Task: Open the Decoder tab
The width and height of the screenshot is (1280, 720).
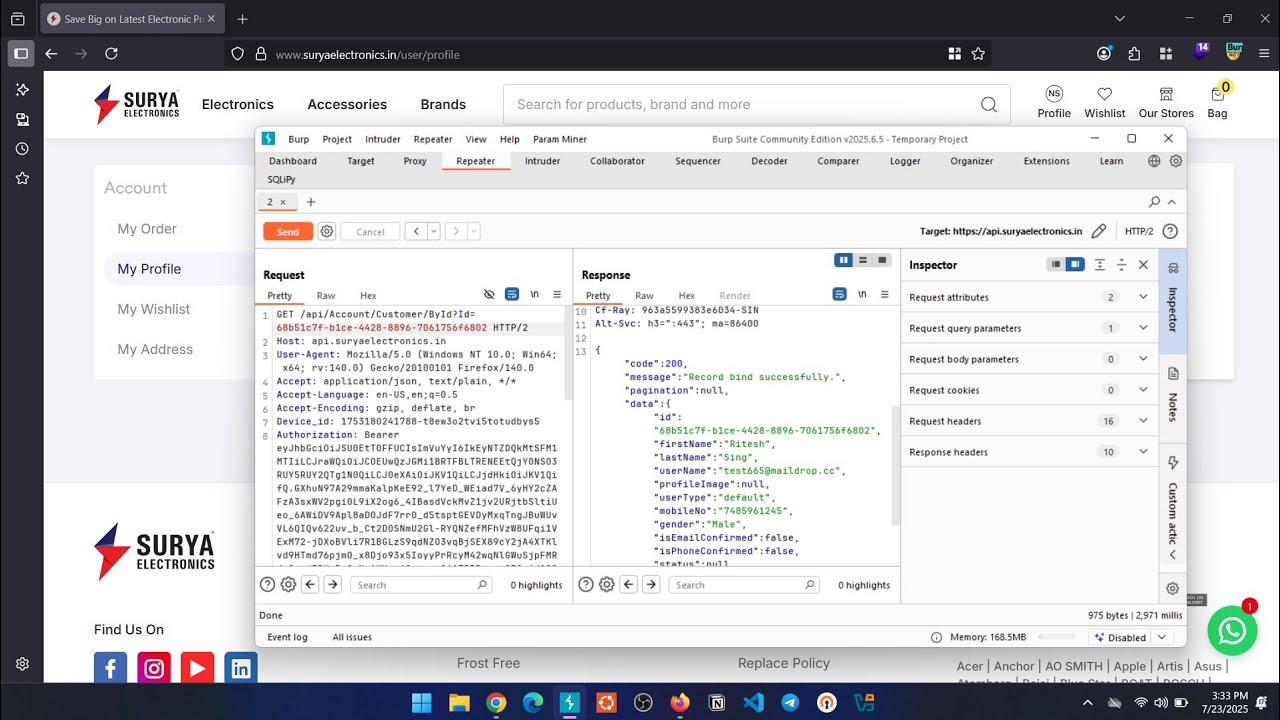Action: [x=769, y=161]
